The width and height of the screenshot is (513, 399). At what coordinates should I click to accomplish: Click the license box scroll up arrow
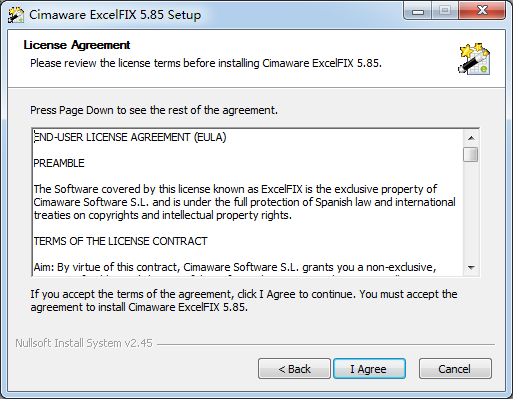pyautogui.click(x=471, y=138)
